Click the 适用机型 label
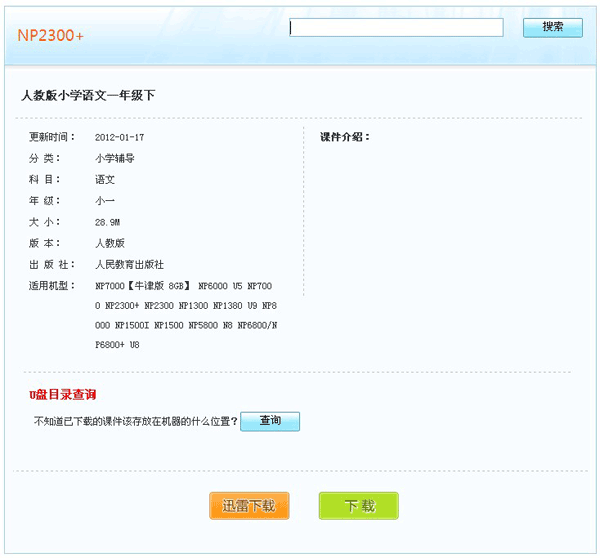 tap(51, 286)
